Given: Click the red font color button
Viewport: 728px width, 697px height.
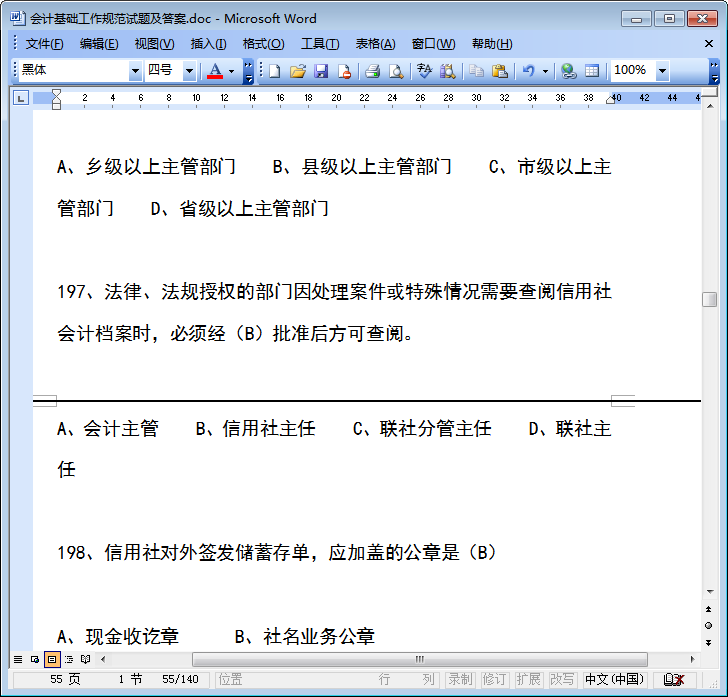Looking at the screenshot, I should tap(215, 71).
